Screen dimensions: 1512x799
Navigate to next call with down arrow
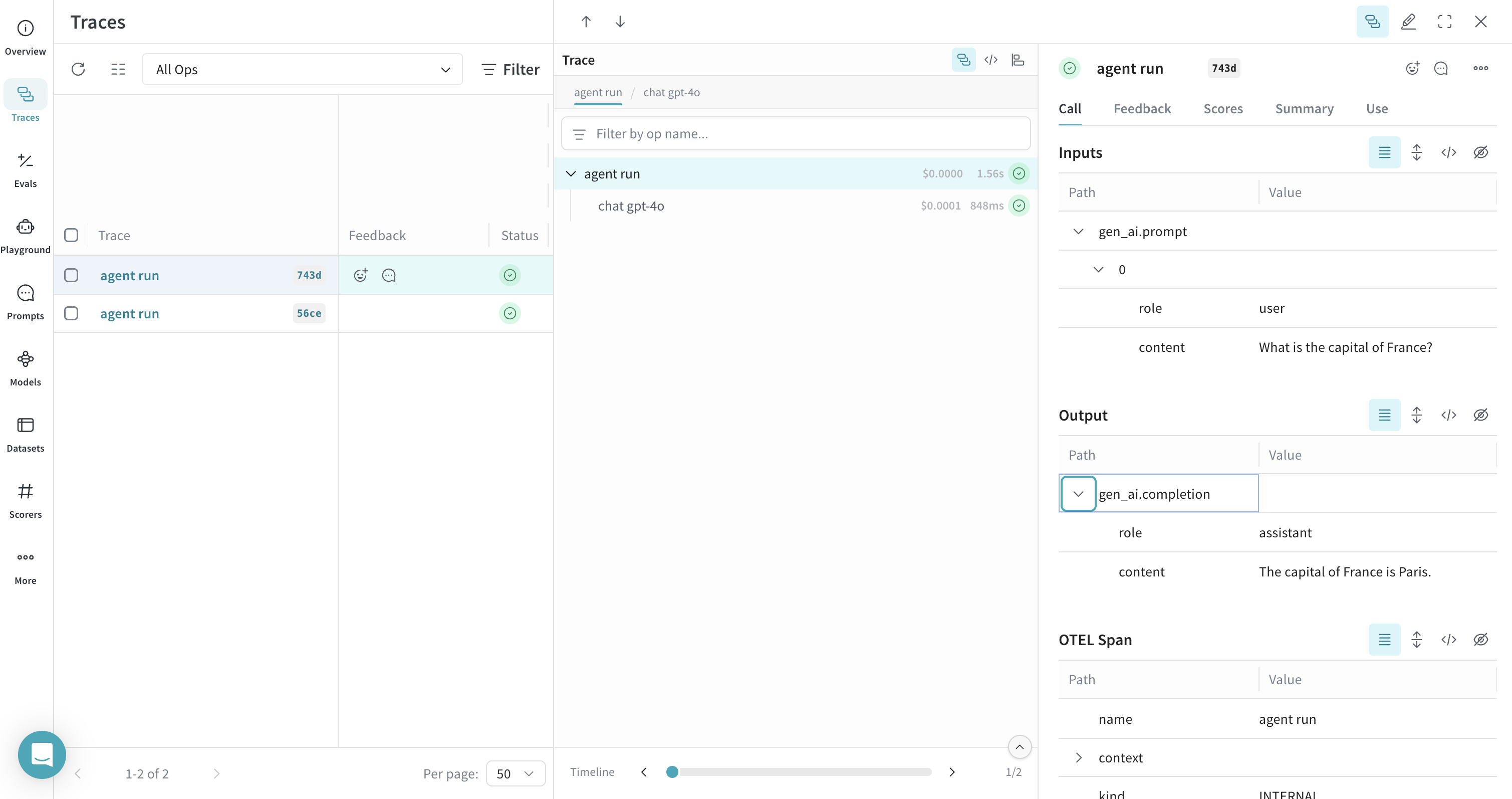coord(620,22)
